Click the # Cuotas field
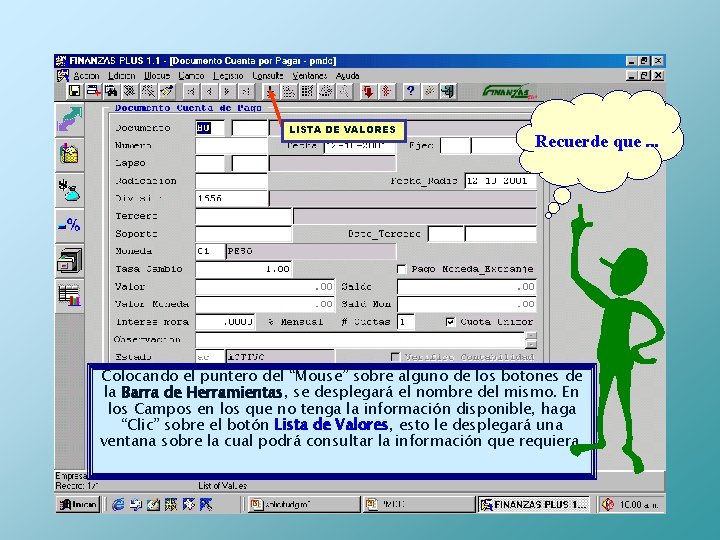 pyautogui.click(x=406, y=322)
